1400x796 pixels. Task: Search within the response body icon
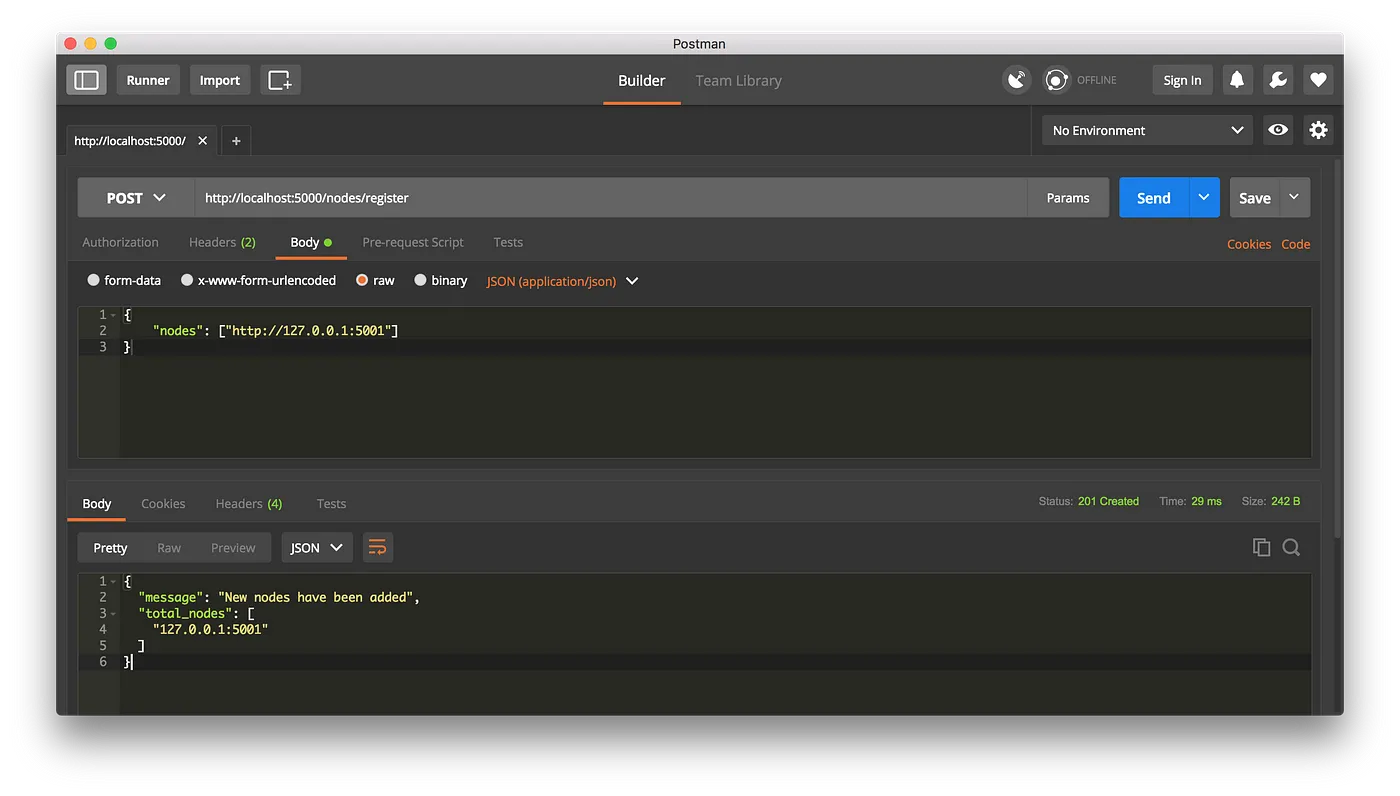1291,547
